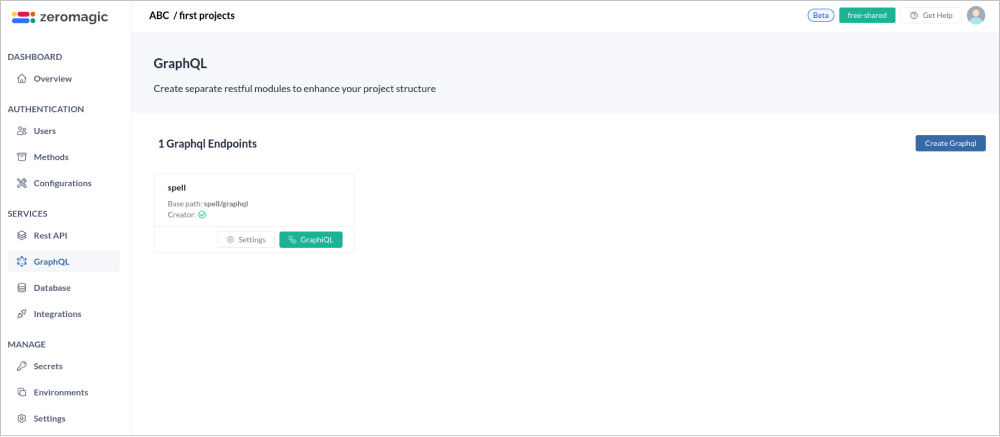Click the AUTHENTICATION section label
The width and height of the screenshot is (1000, 437).
click(x=46, y=109)
